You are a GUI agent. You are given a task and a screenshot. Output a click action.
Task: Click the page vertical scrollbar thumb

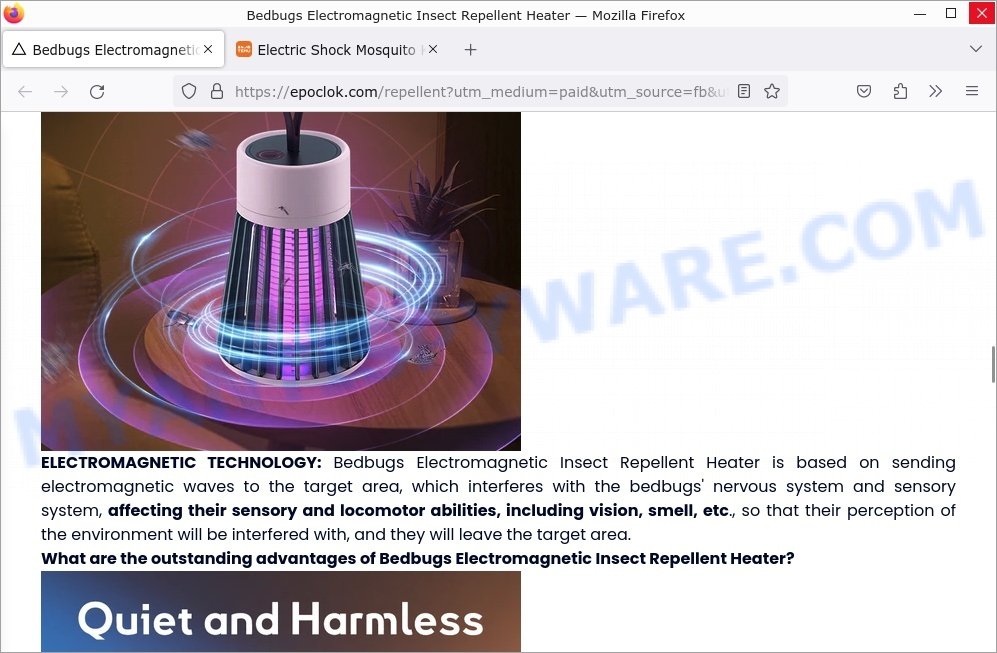pyautogui.click(x=993, y=364)
